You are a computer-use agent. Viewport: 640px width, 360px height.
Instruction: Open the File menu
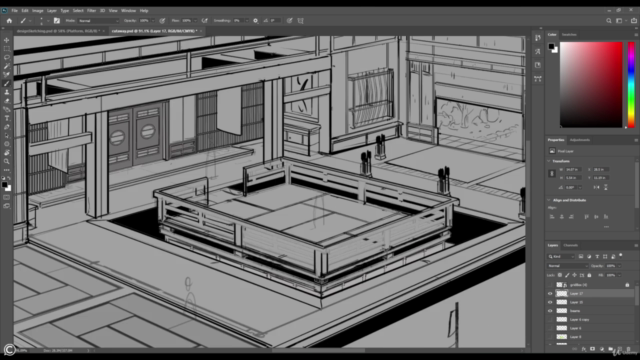pyautogui.click(x=14, y=11)
